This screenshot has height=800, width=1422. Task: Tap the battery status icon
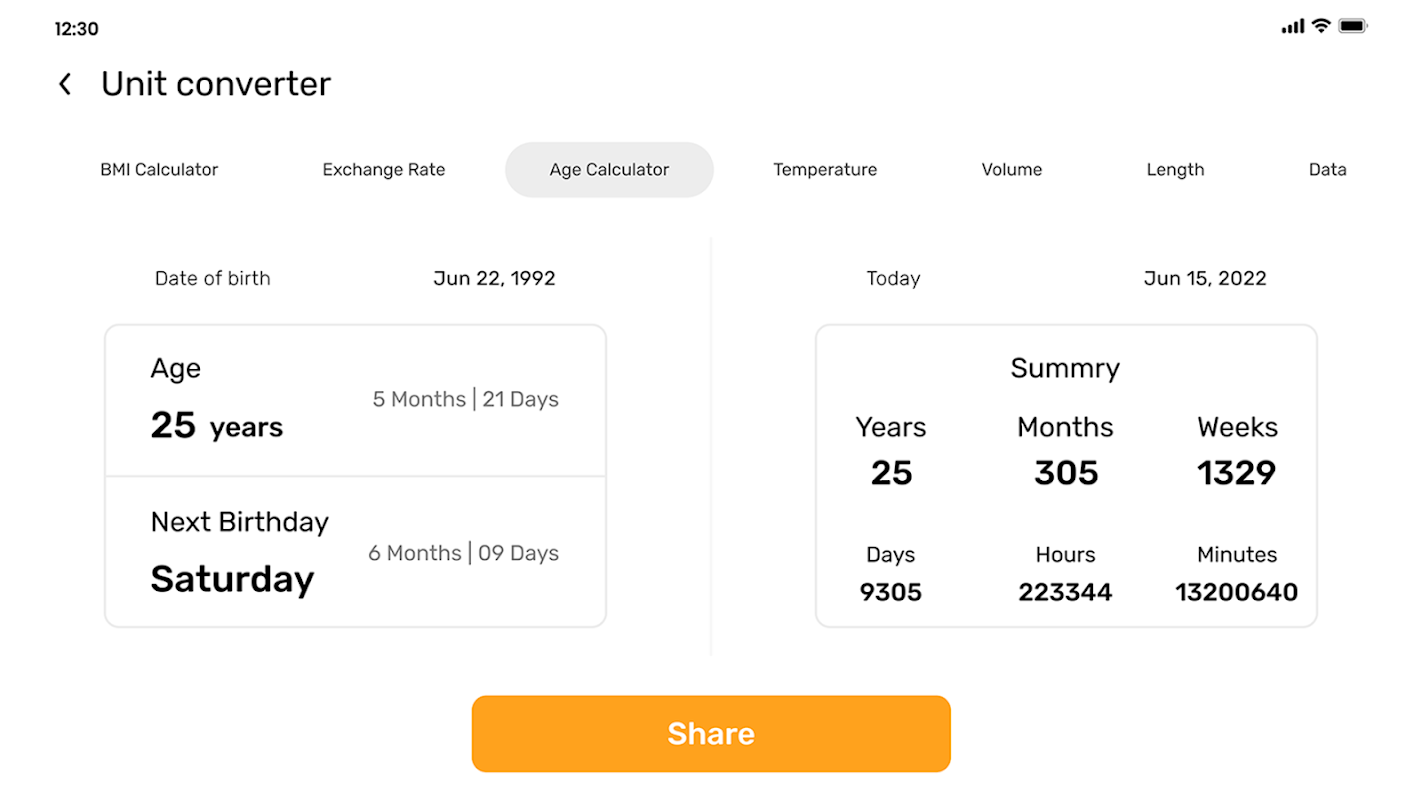[x=1352, y=26]
